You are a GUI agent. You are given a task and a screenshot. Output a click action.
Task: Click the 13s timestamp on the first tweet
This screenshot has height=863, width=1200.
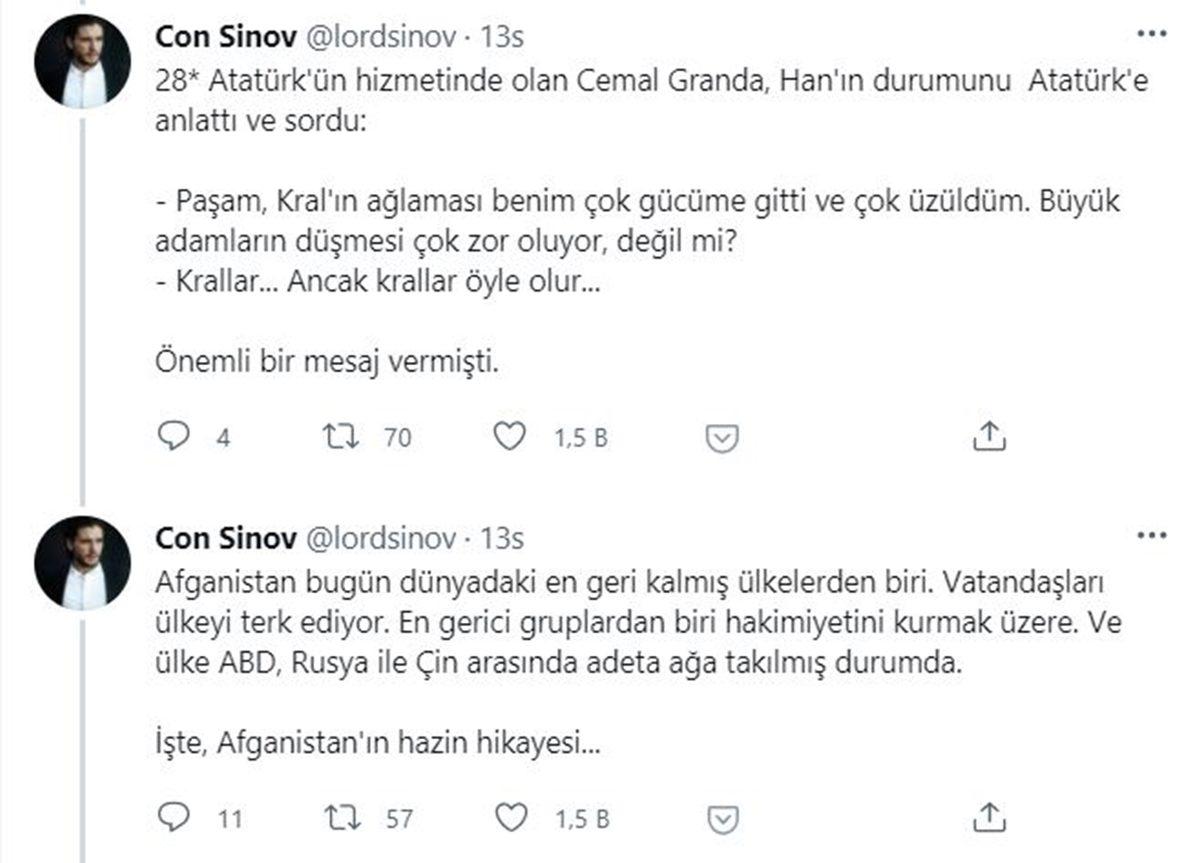505,36
